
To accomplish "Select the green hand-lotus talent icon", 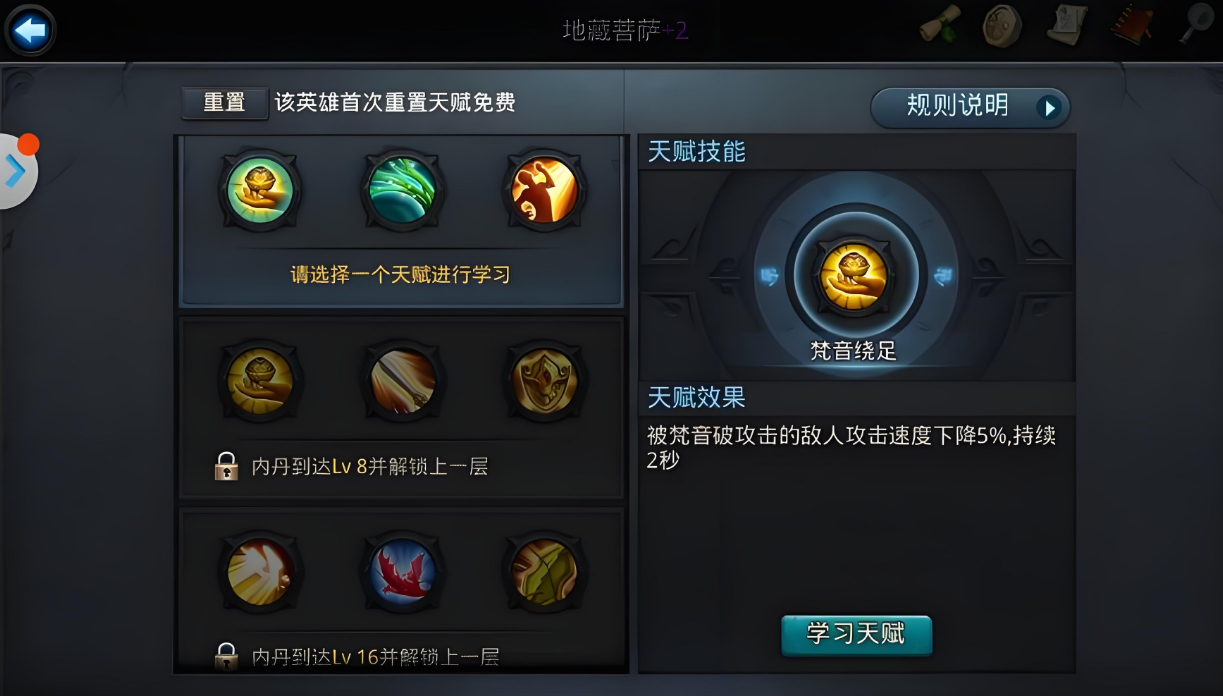I will [260, 189].
